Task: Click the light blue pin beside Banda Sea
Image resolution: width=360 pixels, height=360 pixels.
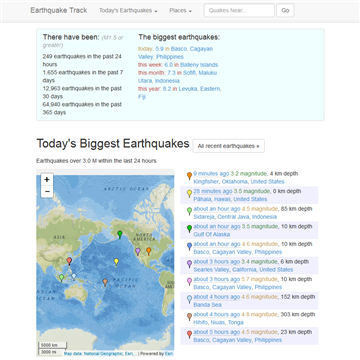Action: pos(189,299)
